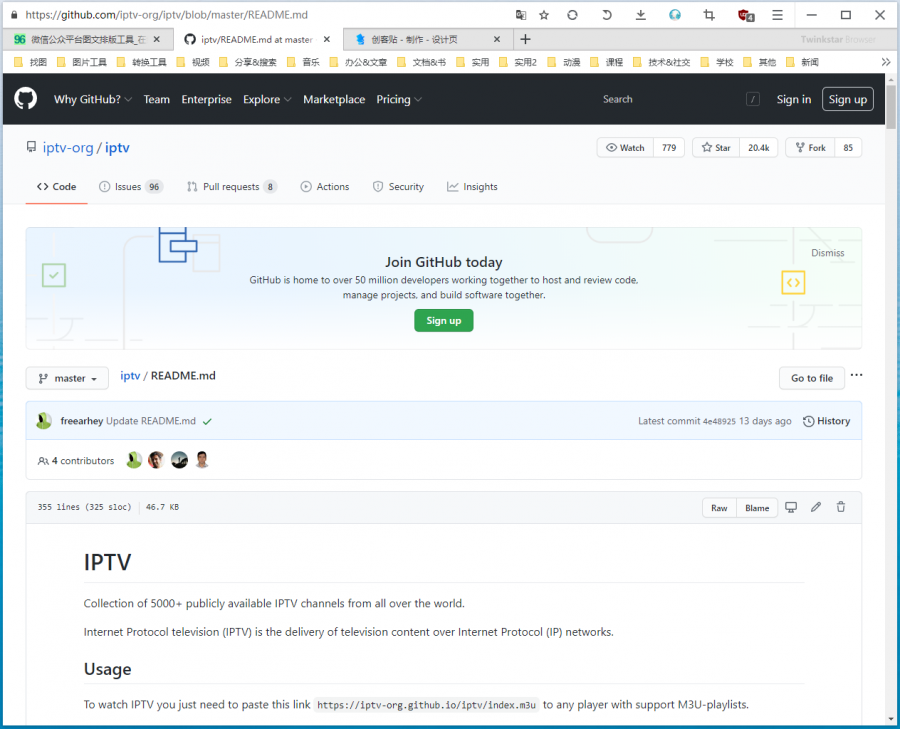900x729 pixels.
Task: Open the browser hamburger menu
Action: point(777,15)
